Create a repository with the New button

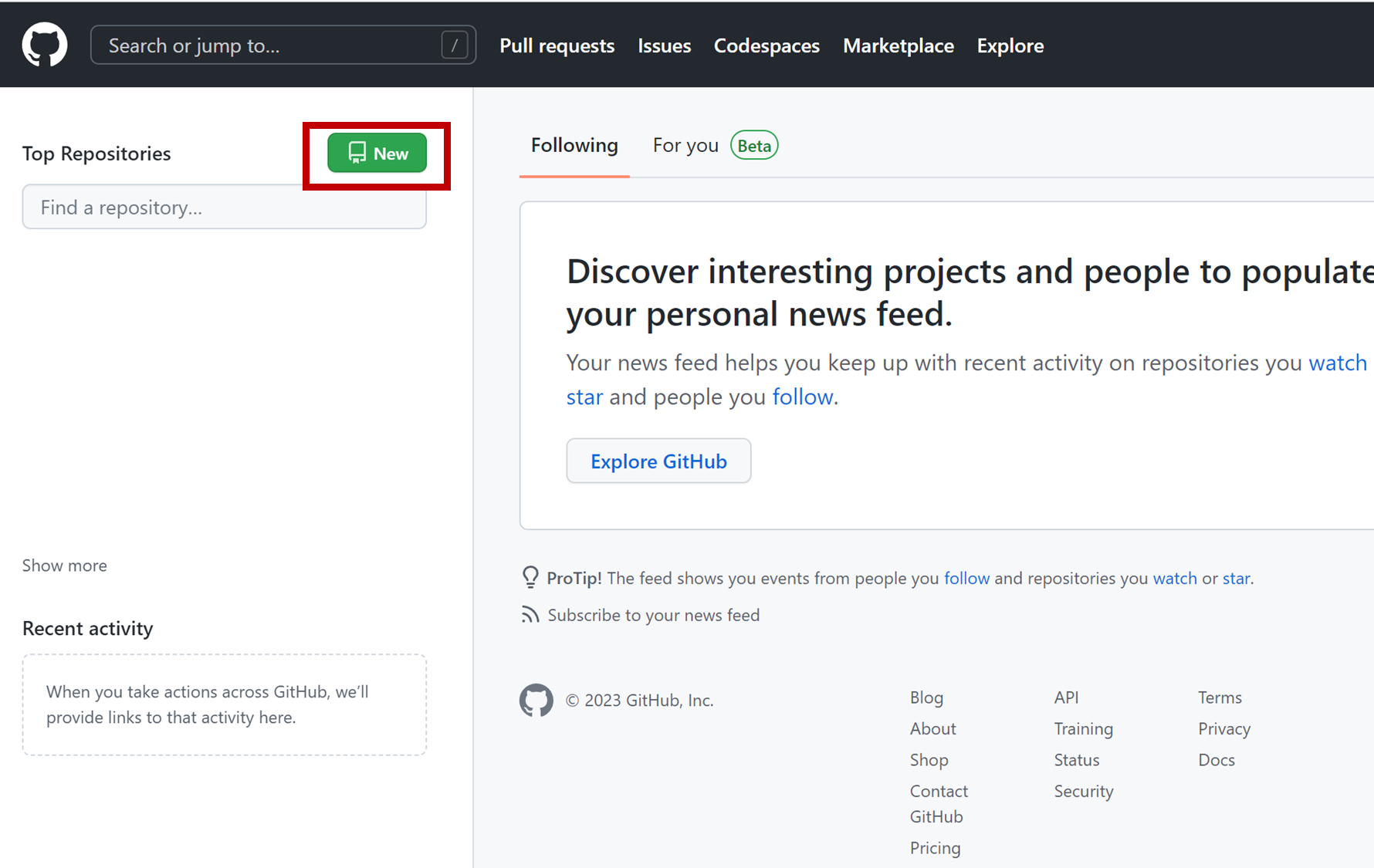coord(377,153)
